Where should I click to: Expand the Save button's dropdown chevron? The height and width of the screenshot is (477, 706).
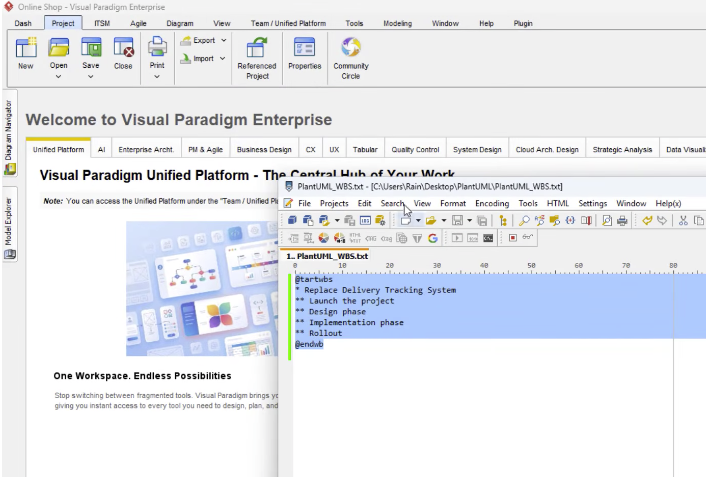click(x=91, y=77)
